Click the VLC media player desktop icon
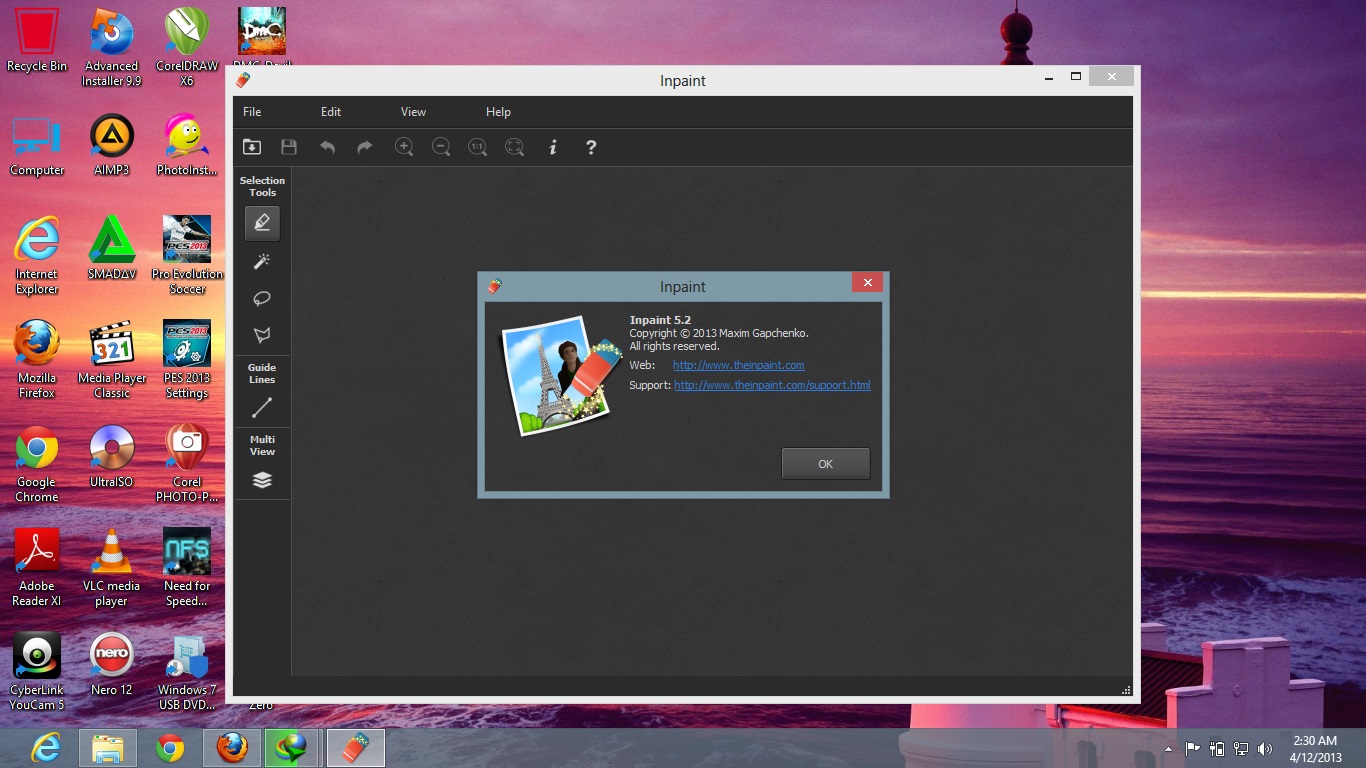 click(x=112, y=567)
